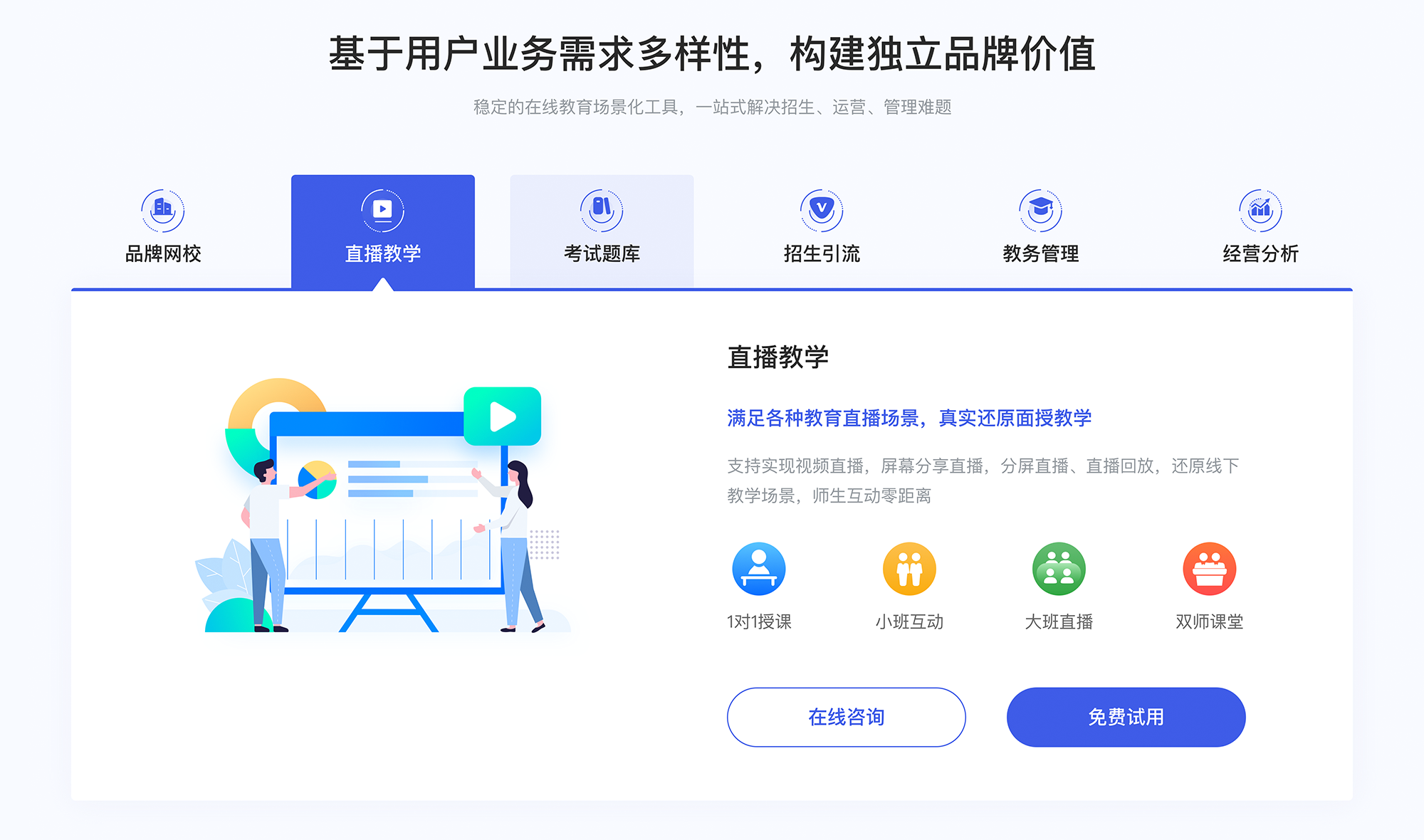Click the 经营分析 business analysis icon

1259,206
